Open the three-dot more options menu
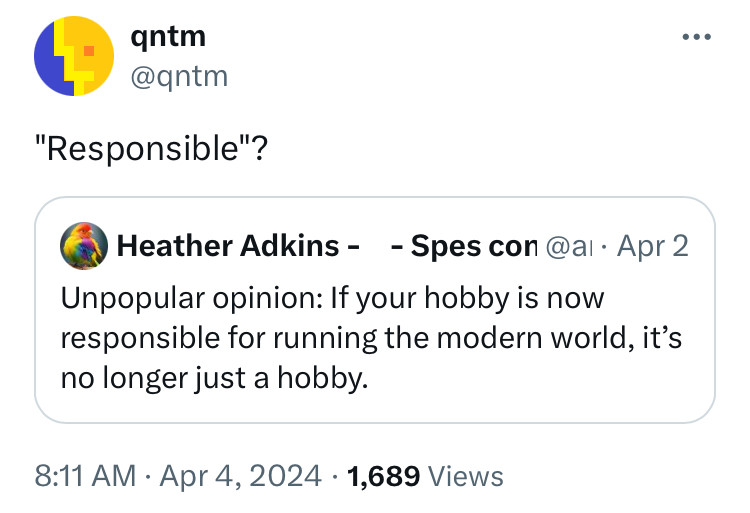750x513 pixels. [x=695, y=39]
